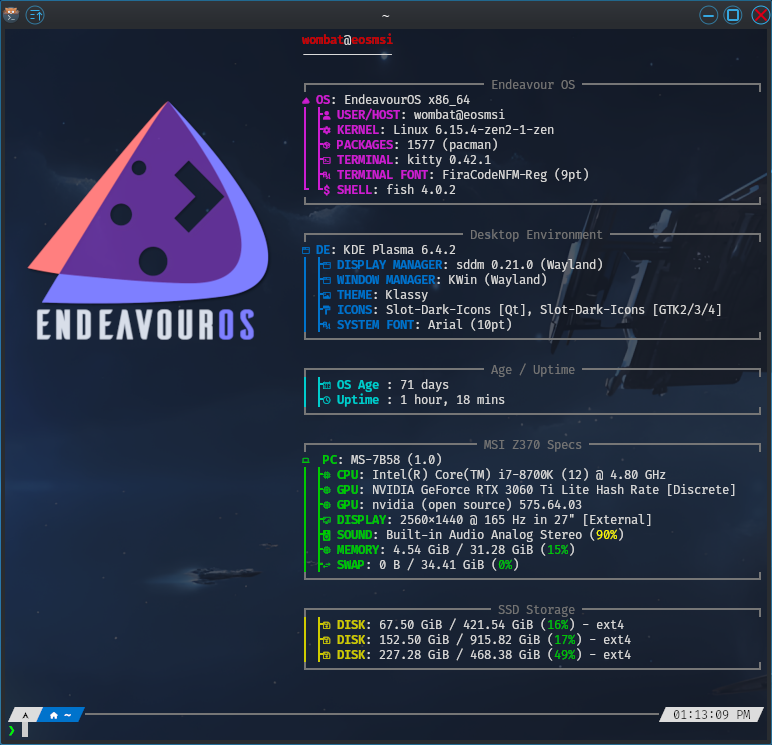
Task: Maximize the terminal window
Action: pos(733,15)
